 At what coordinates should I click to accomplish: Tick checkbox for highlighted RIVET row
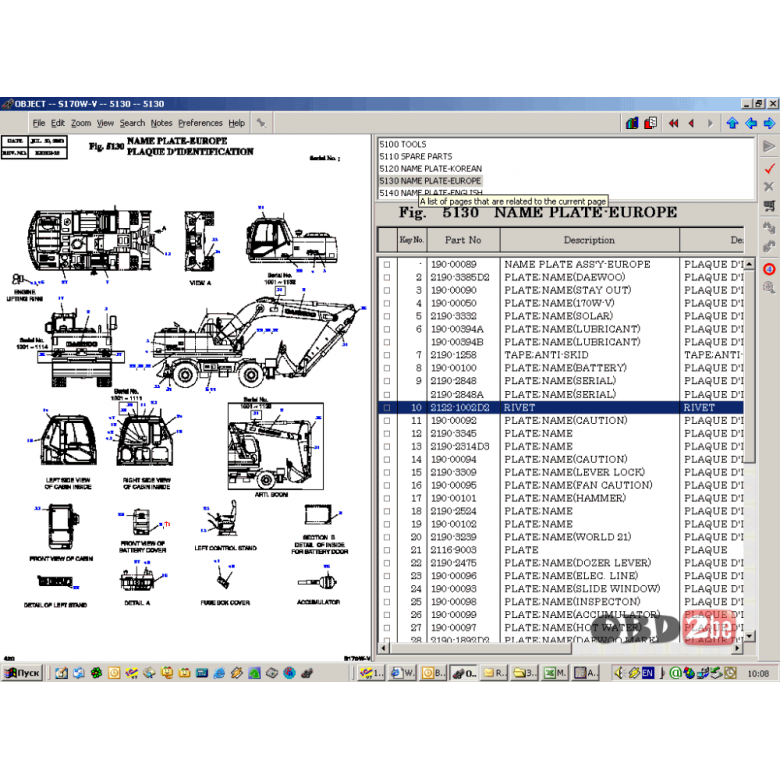coord(387,408)
